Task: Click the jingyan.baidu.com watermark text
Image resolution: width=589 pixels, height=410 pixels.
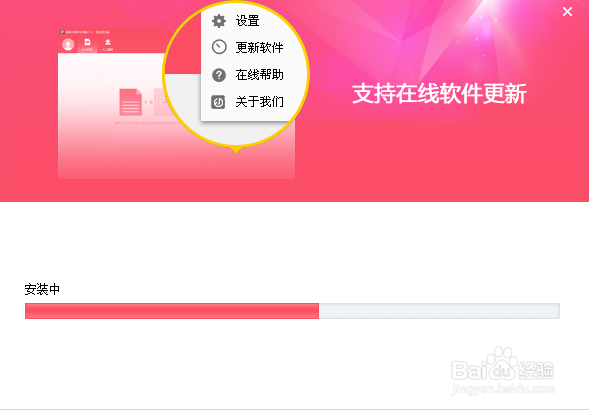Action: click(503, 389)
